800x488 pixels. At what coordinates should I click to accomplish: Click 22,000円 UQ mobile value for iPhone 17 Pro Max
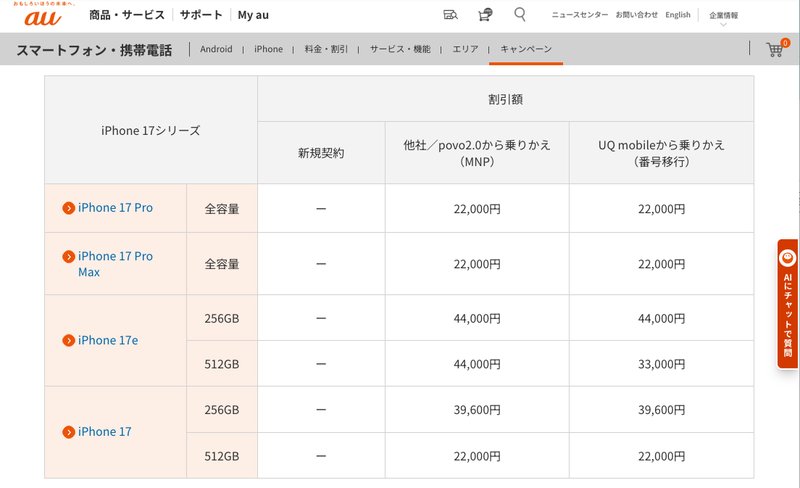click(x=661, y=264)
